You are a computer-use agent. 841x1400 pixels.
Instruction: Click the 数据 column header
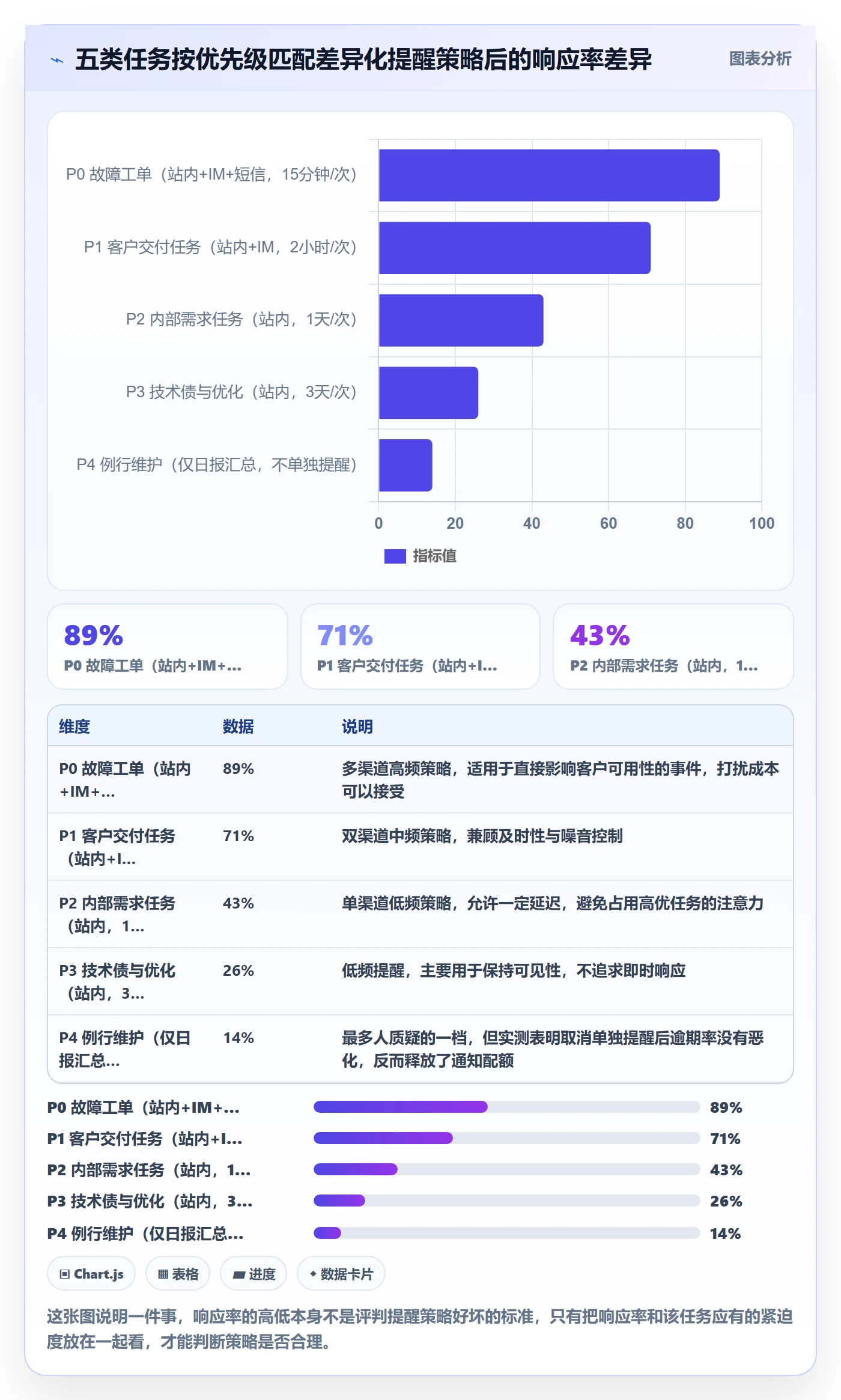point(238,726)
